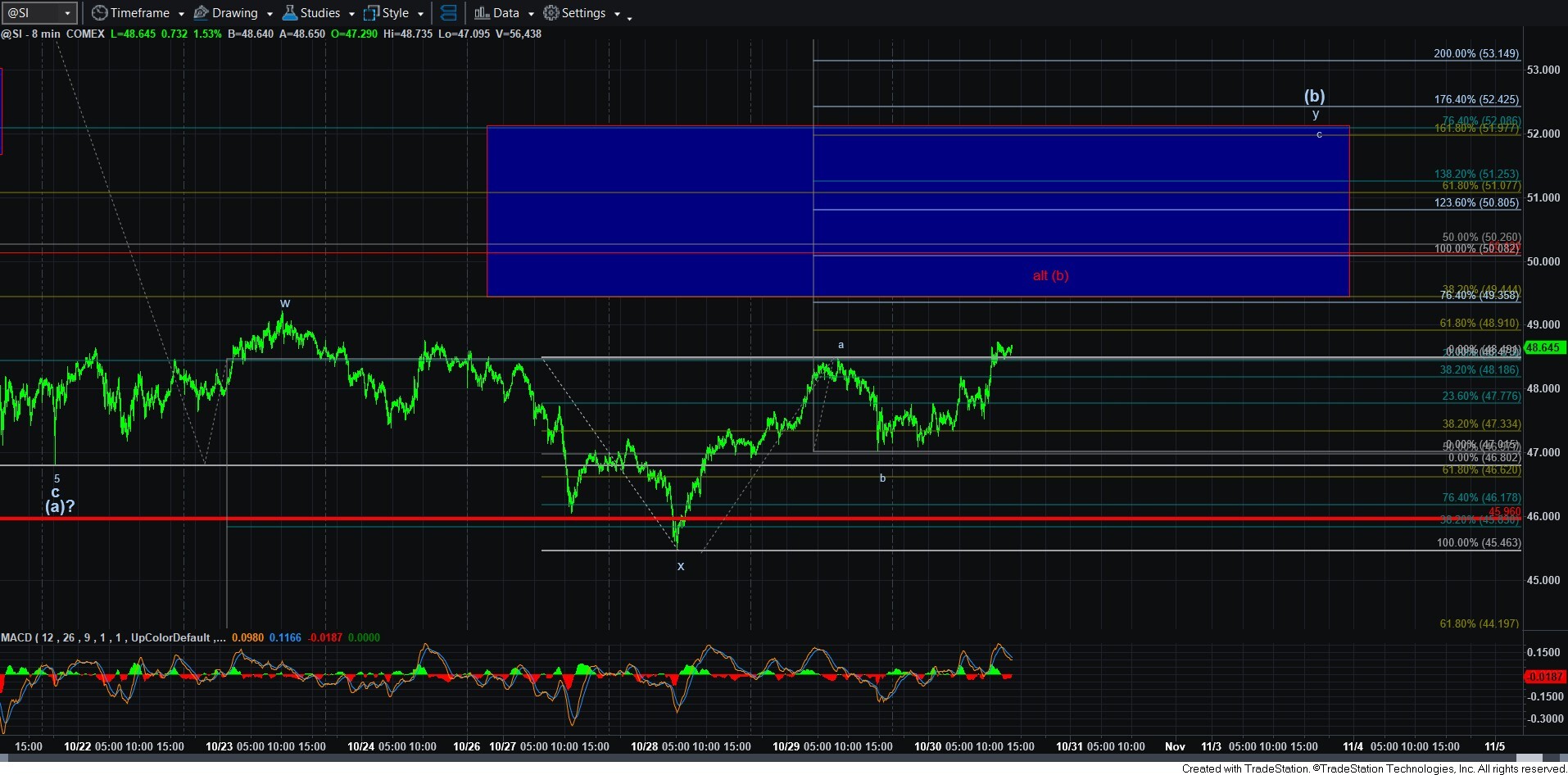The image size is (1568, 775).
Task: Click the Drawing pencil icon
Action: pos(201,13)
